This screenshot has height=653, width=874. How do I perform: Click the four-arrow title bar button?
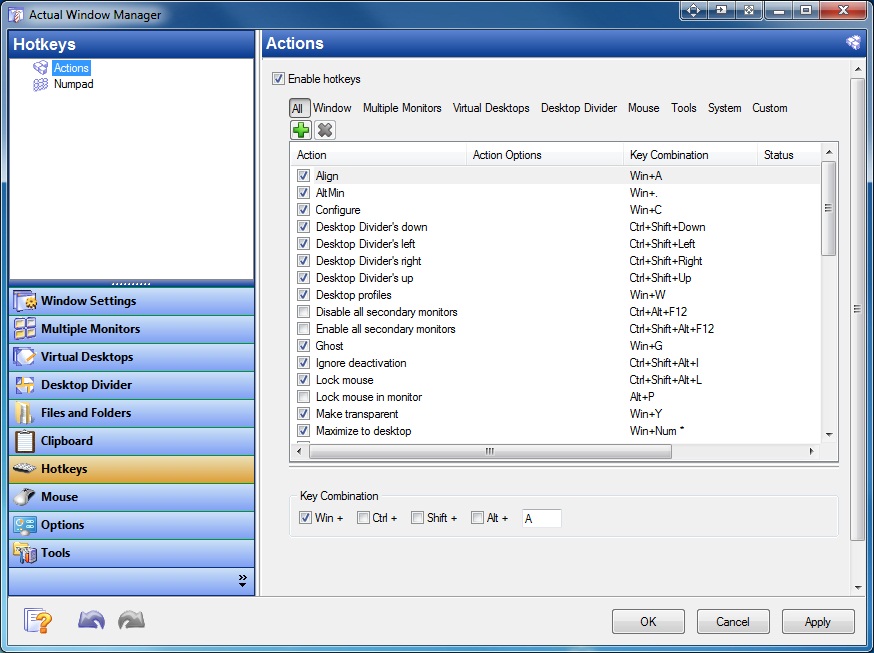click(693, 11)
